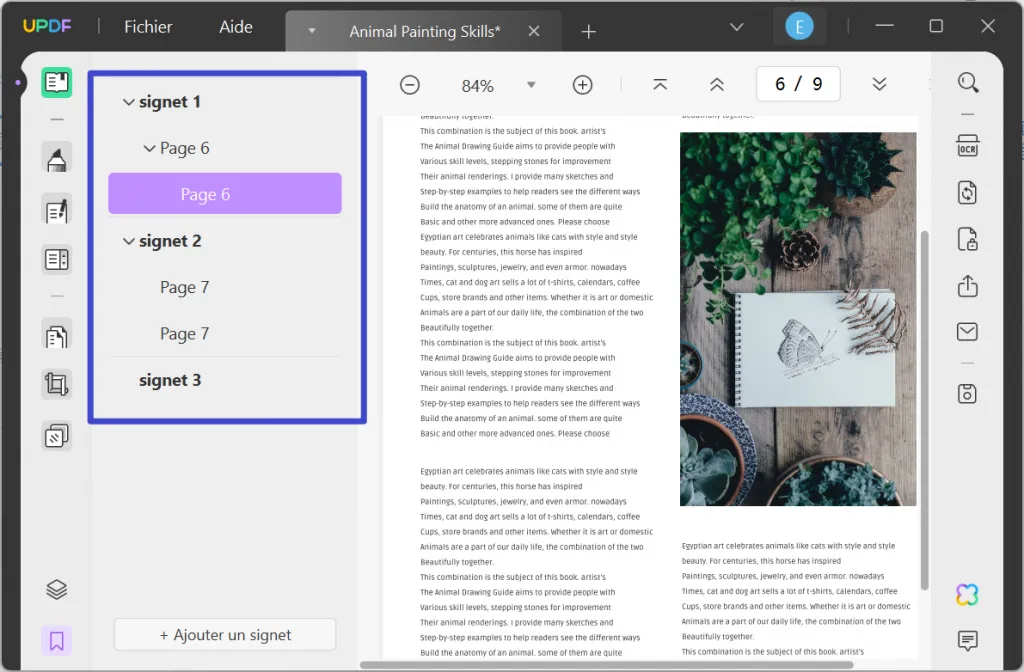
Task: Open the Convert PDF tool
Action: click(x=967, y=192)
